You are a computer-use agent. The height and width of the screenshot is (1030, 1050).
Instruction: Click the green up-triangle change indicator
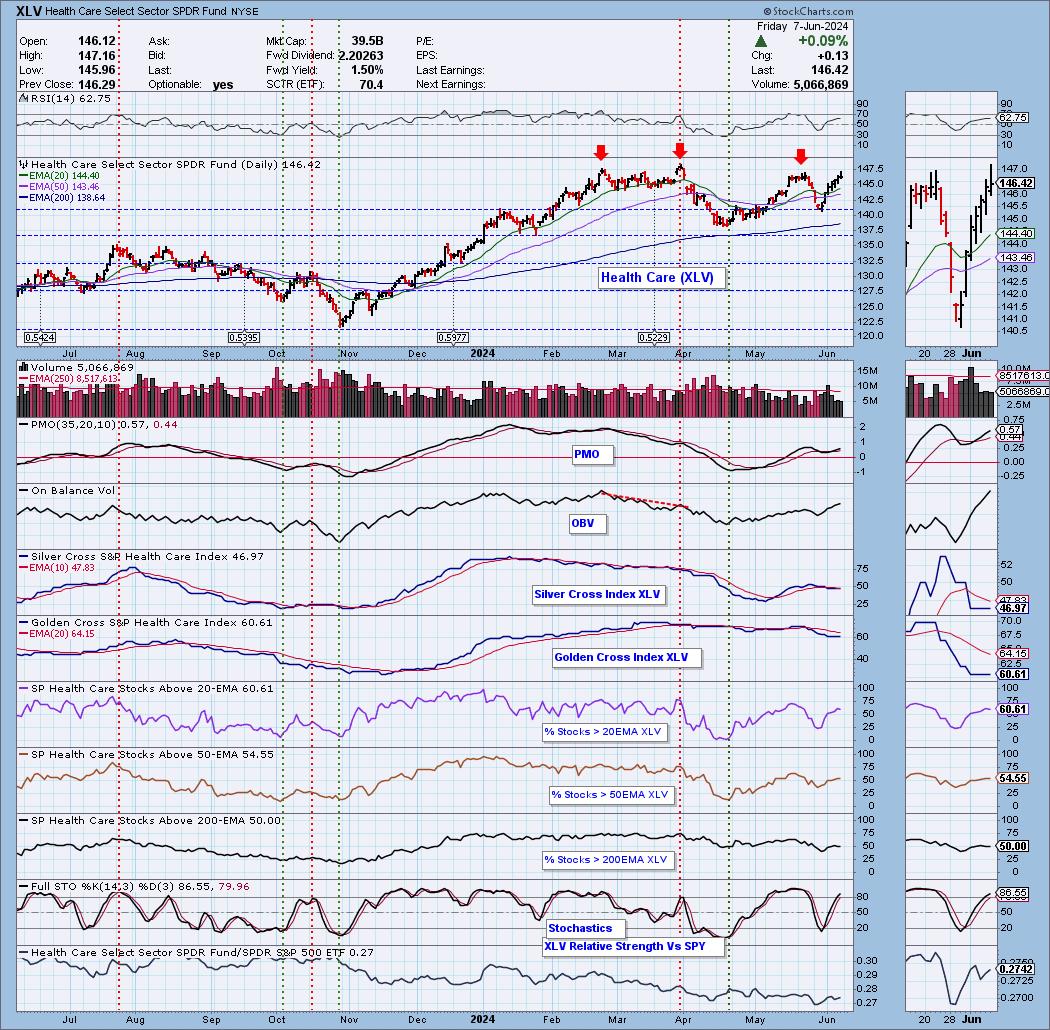[761, 42]
